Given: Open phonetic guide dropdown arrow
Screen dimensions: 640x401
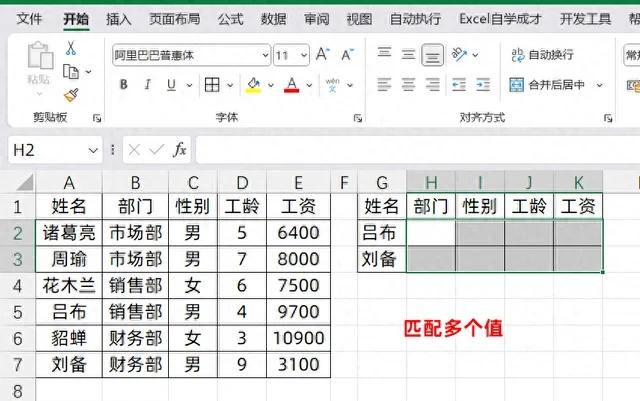Looking at the screenshot, I should pos(350,85).
